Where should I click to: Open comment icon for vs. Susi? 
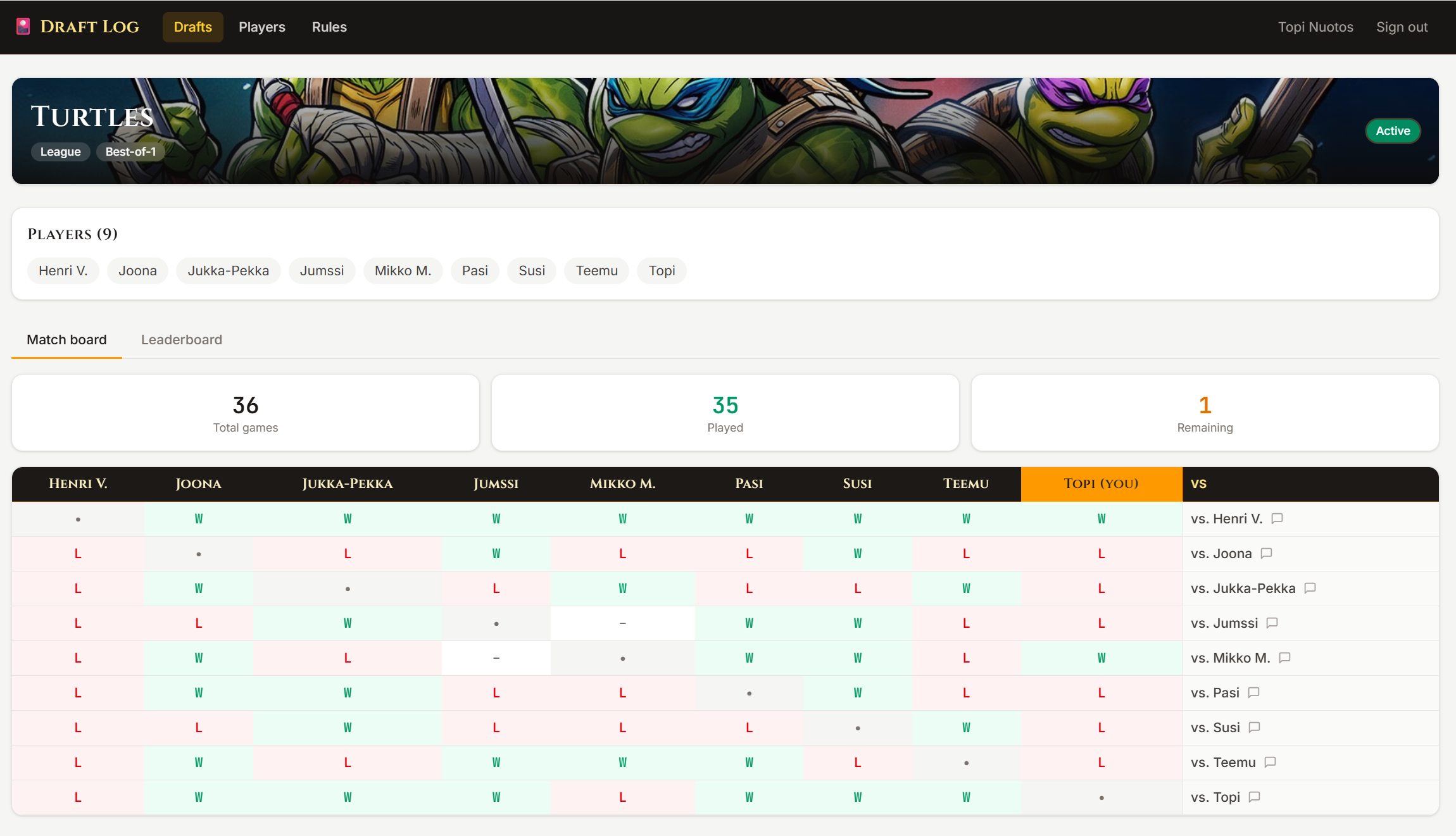(1255, 727)
